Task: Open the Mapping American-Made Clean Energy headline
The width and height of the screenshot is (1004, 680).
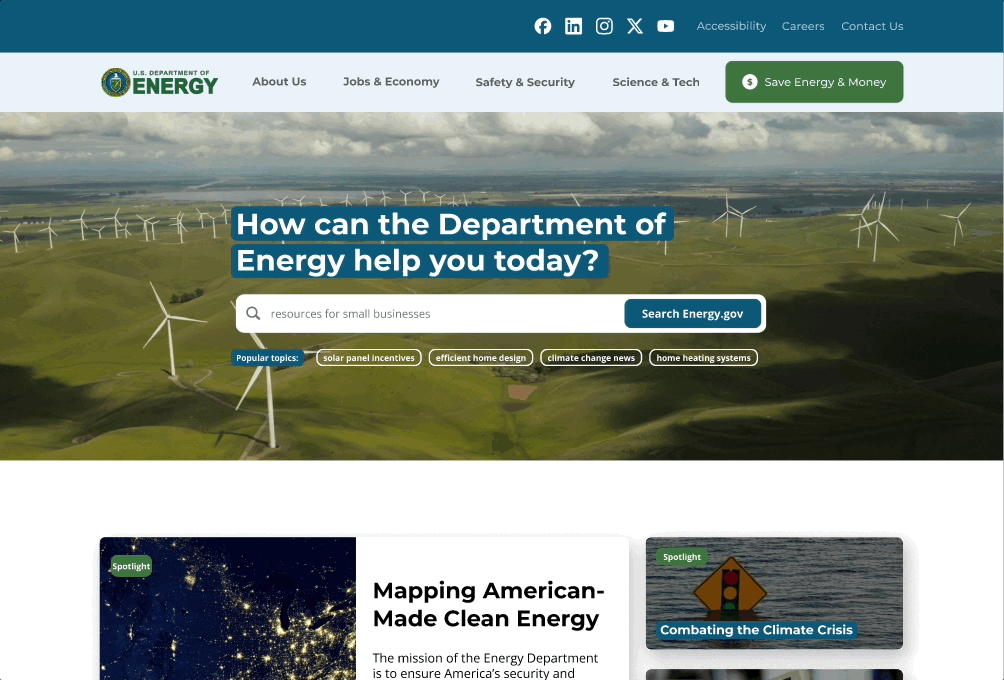Action: 489,604
